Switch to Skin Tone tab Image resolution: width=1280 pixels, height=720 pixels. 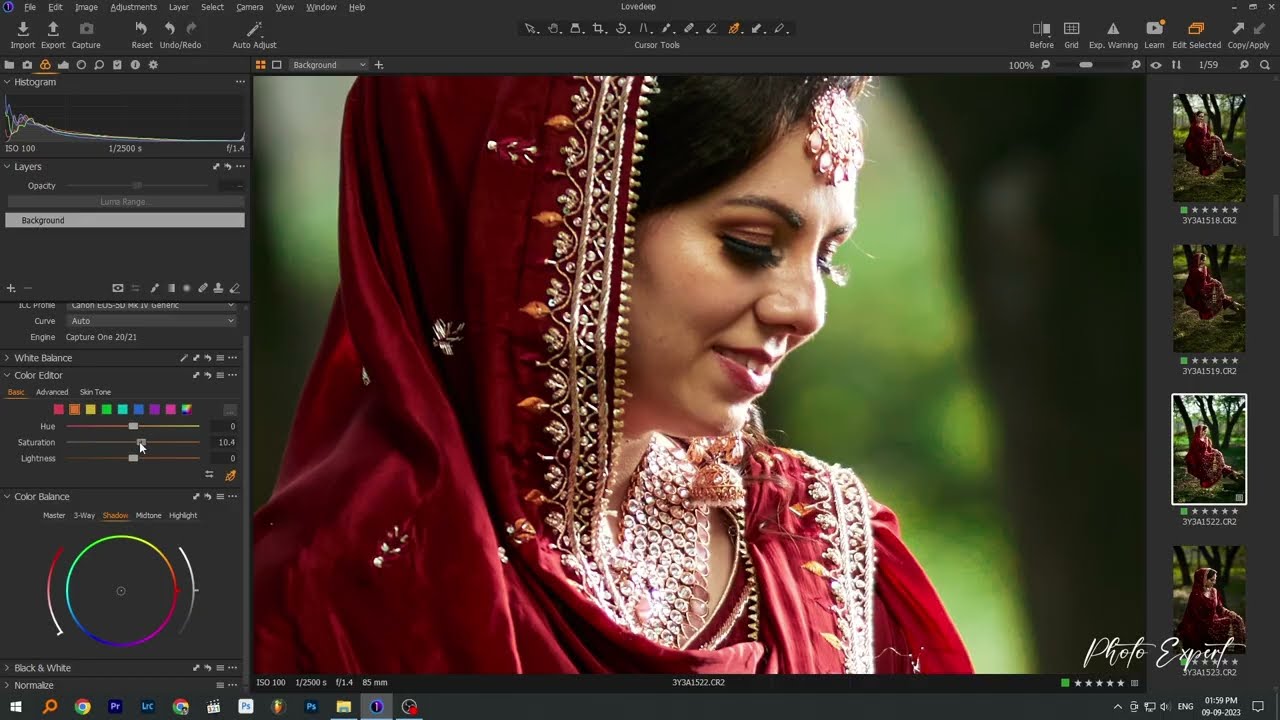pyautogui.click(x=95, y=392)
